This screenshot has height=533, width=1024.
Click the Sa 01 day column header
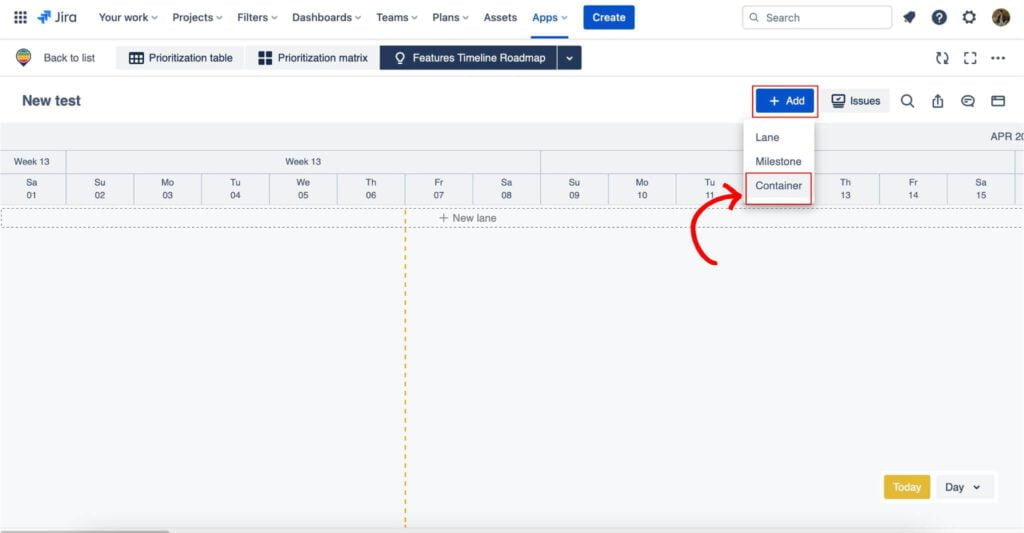click(x=31, y=189)
